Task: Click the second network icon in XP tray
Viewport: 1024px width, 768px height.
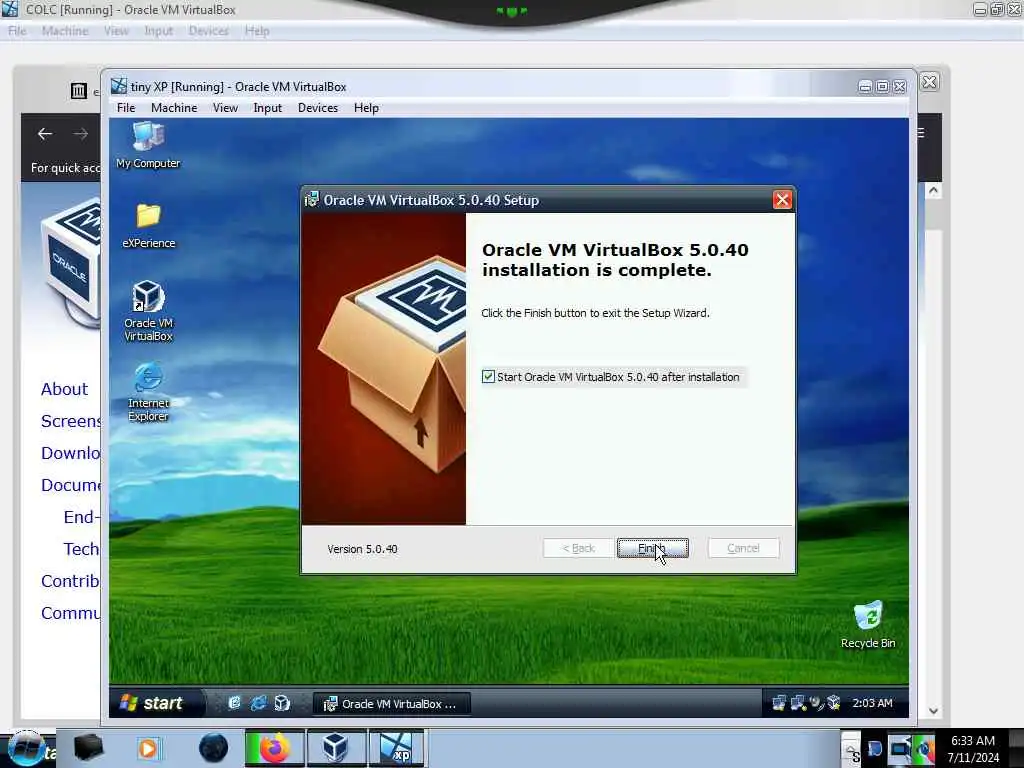Action: pyautogui.click(x=798, y=703)
